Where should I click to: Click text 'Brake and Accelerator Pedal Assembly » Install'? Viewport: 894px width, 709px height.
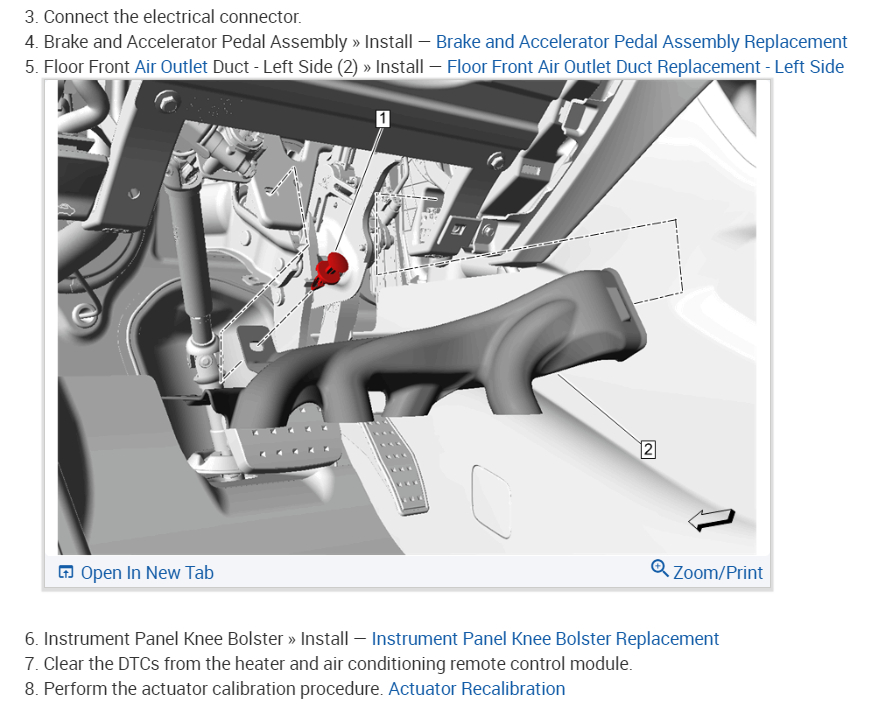click(x=228, y=42)
